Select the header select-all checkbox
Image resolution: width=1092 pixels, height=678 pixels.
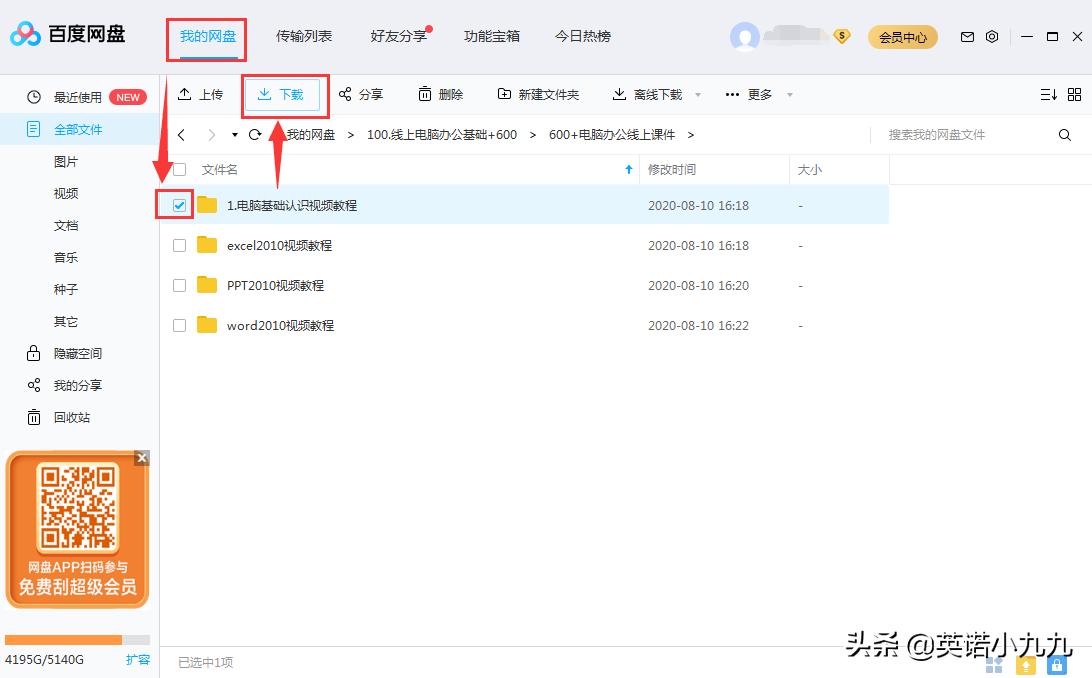(180, 169)
